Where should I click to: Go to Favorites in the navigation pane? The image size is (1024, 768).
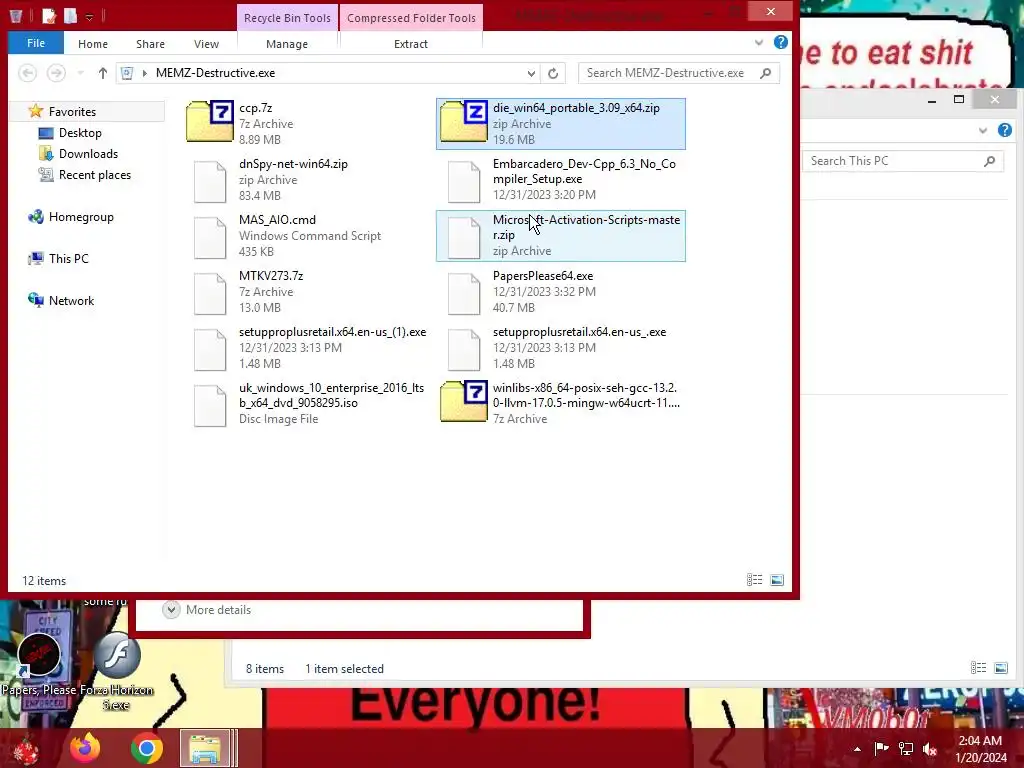pyautogui.click(x=72, y=112)
